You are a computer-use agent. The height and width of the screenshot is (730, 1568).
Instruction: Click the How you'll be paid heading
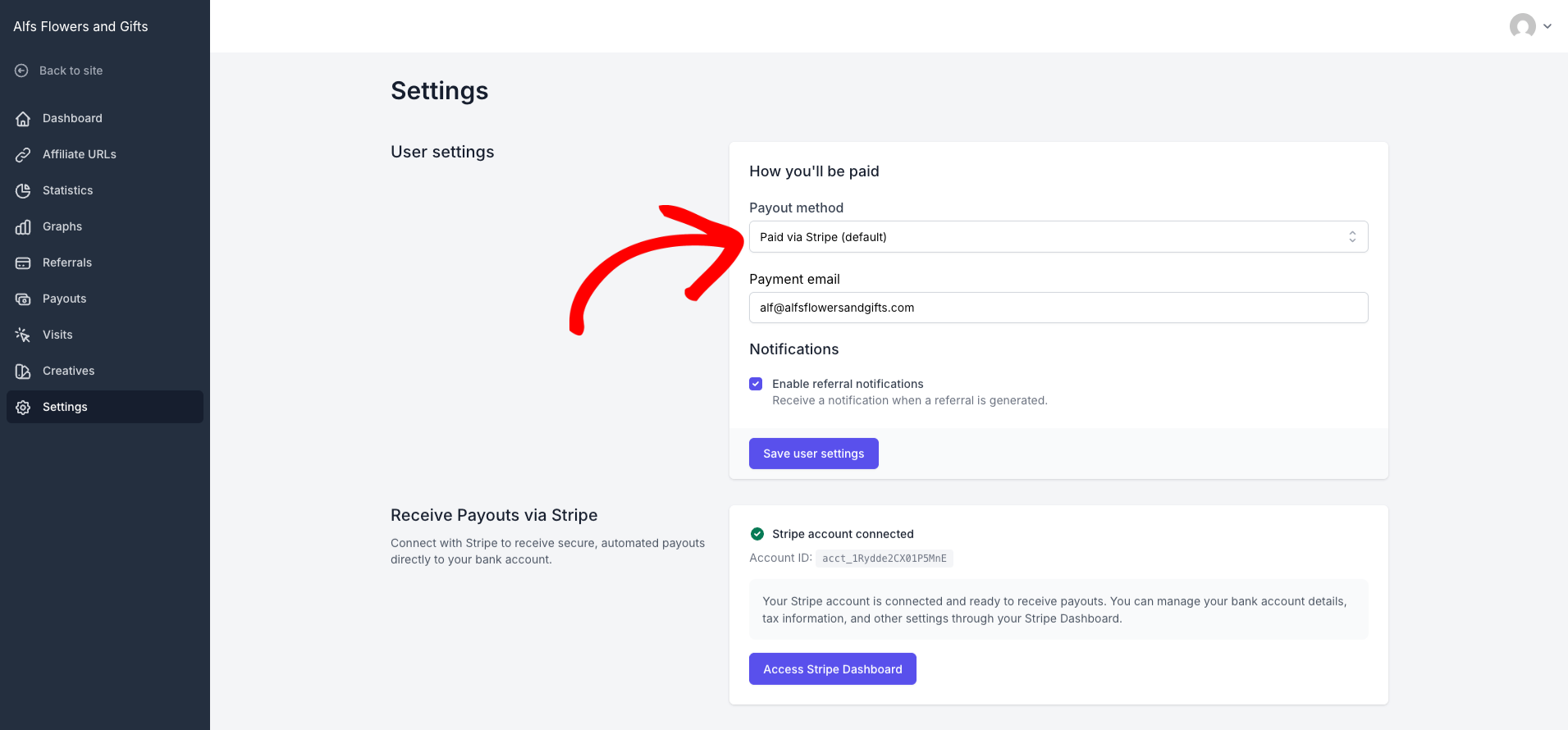[x=814, y=171]
